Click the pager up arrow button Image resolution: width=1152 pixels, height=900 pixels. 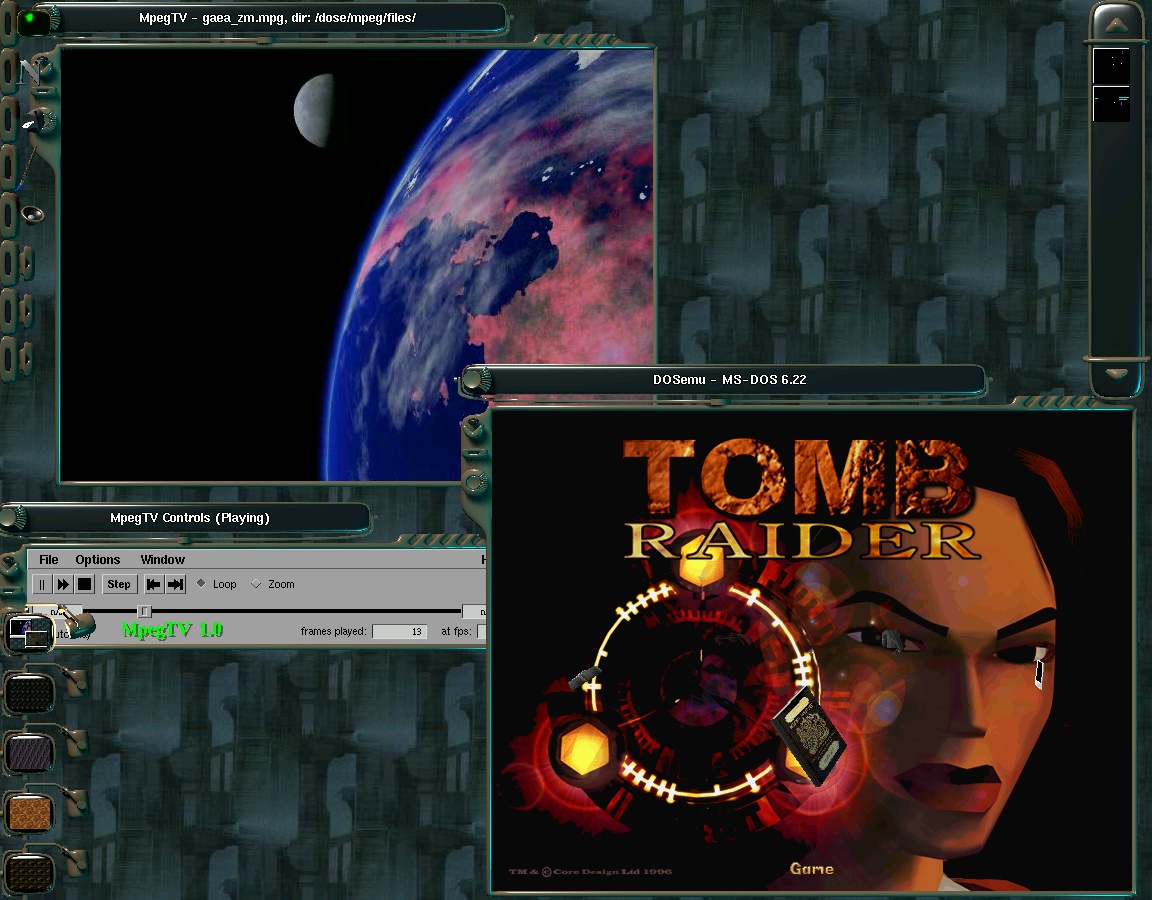coord(1117,25)
